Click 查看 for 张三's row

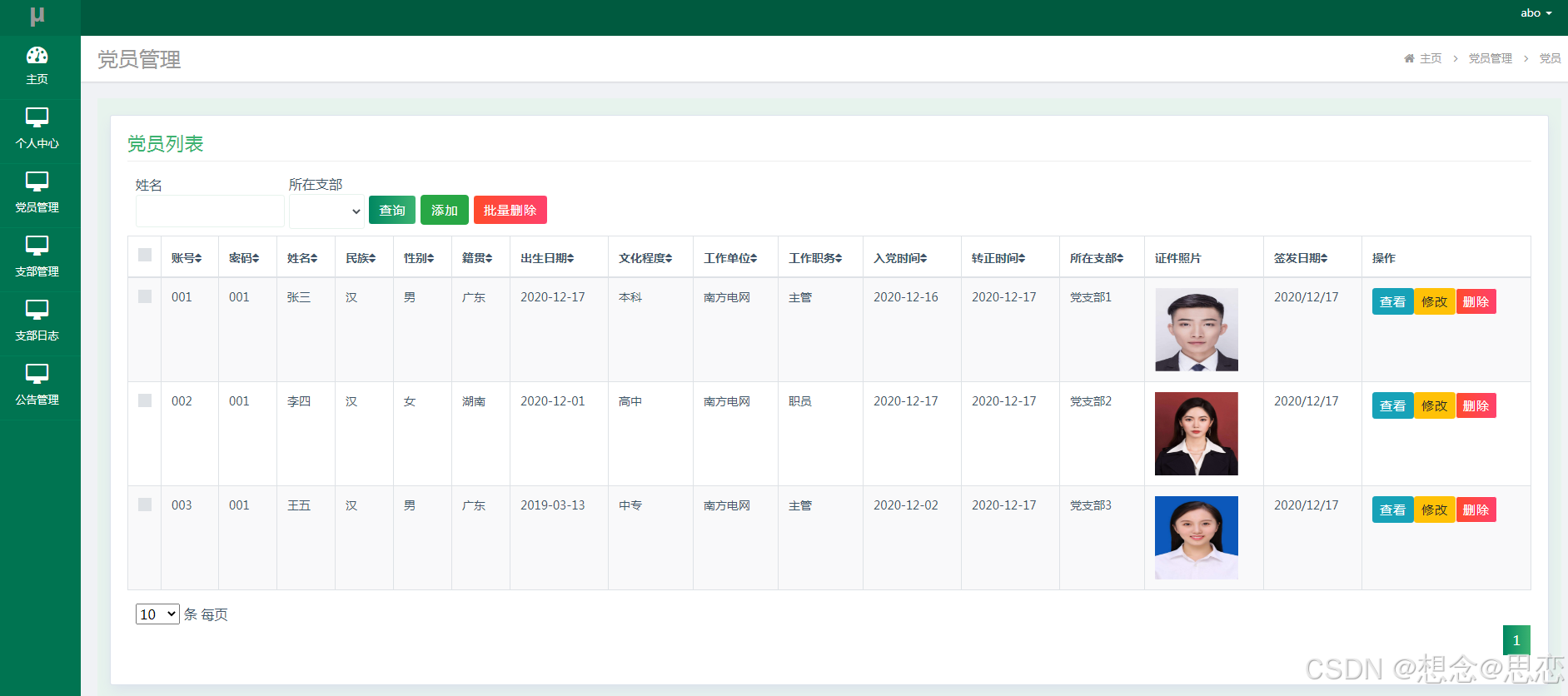coord(1392,301)
